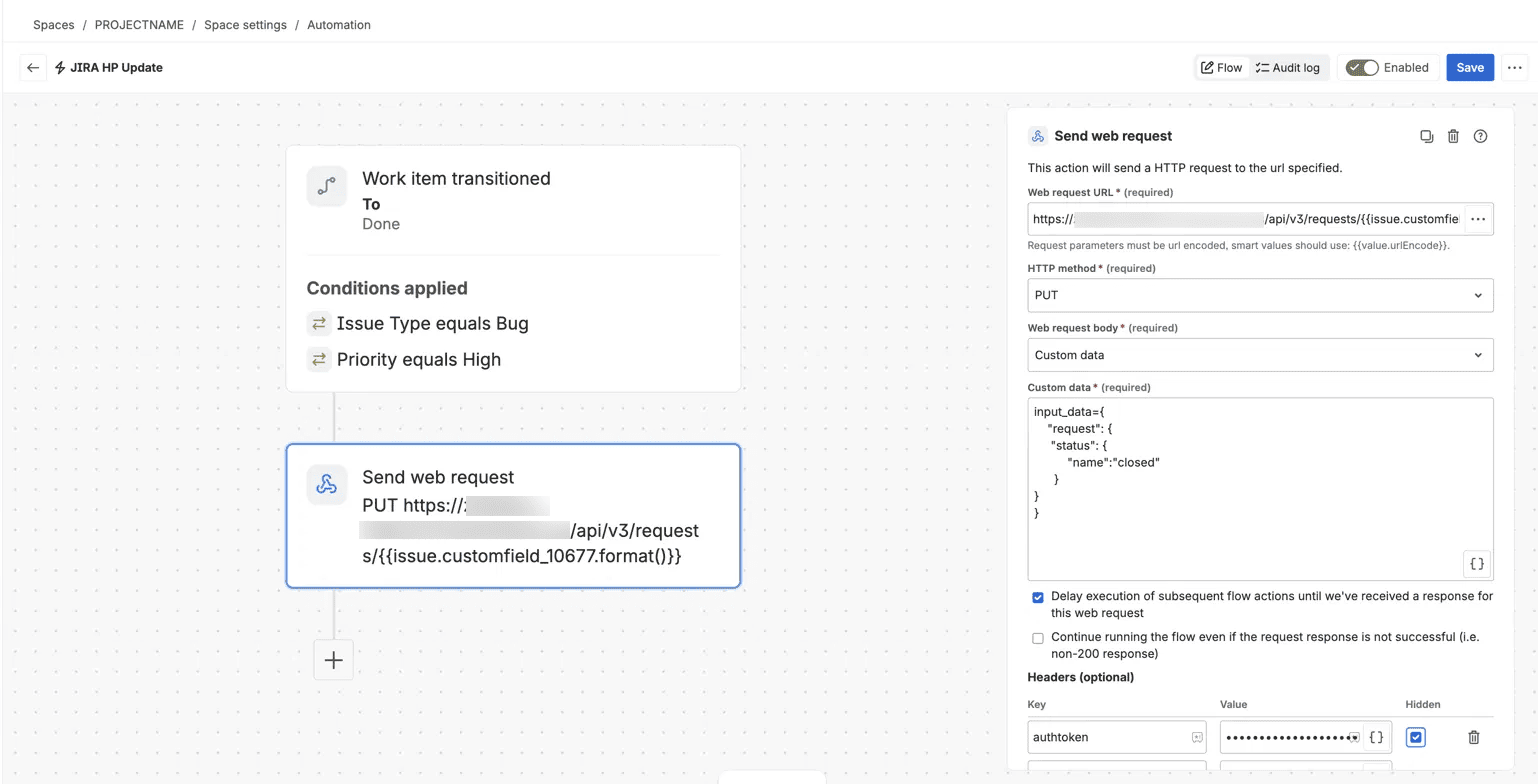Open Automation breadcrumb link
Image resolution: width=1538 pixels, height=784 pixels.
339,25
